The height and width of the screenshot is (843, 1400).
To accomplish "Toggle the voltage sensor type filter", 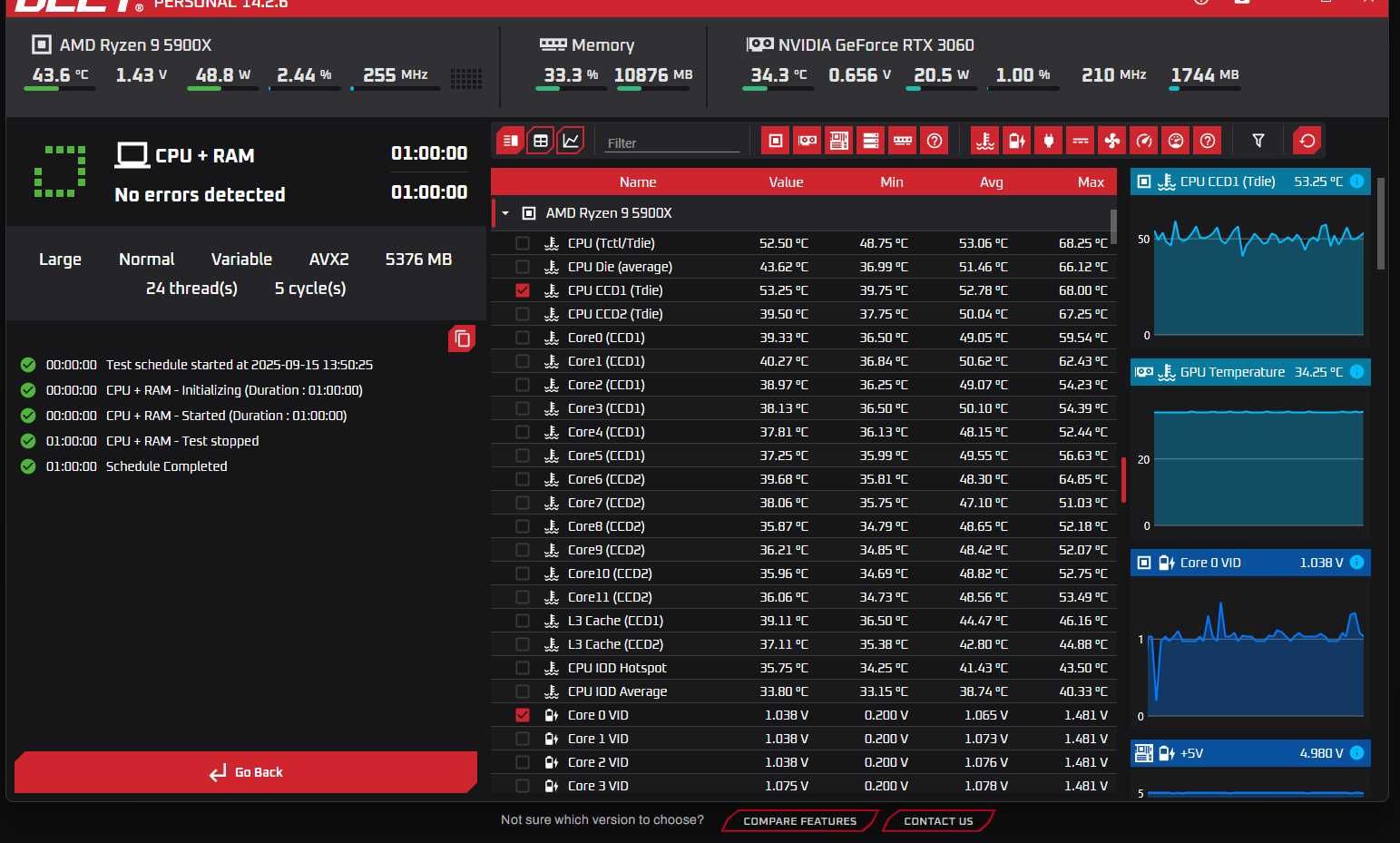I will 1016,141.
